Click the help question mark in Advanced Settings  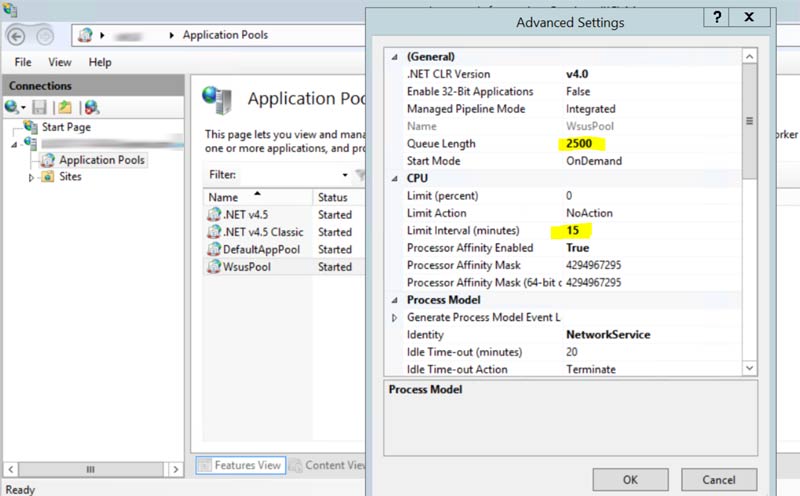(x=716, y=17)
